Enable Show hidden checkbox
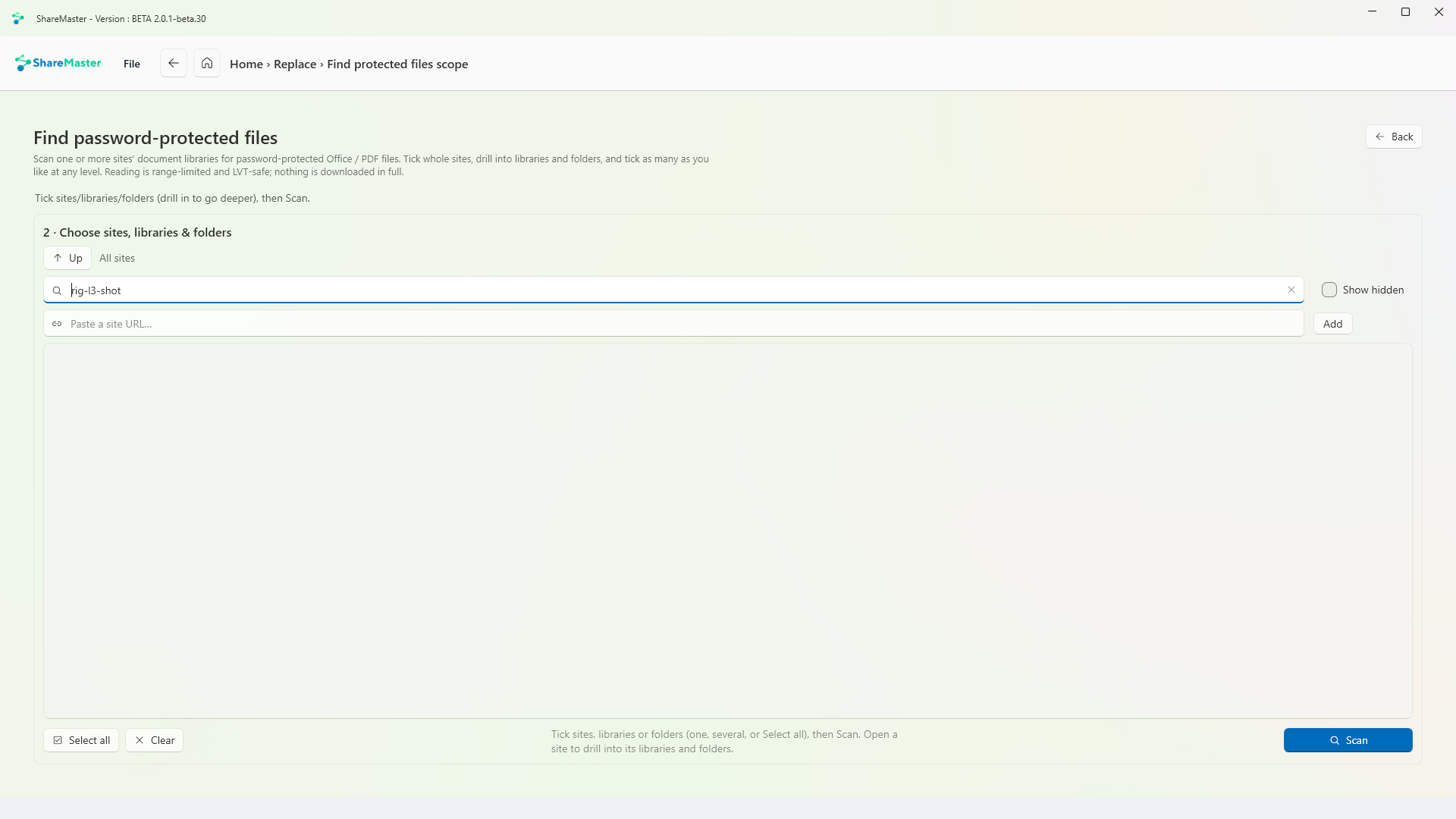 click(x=1329, y=290)
